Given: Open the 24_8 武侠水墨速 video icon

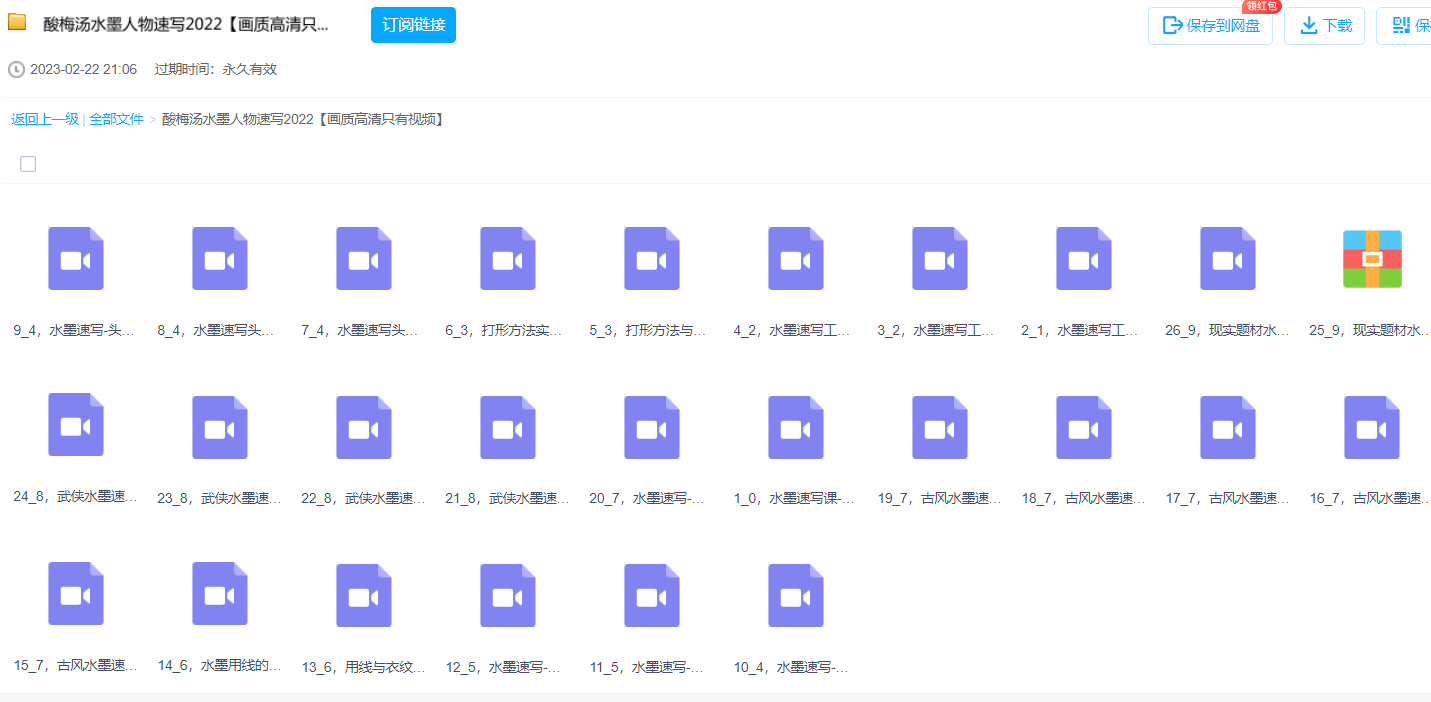Looking at the screenshot, I should click(76, 425).
